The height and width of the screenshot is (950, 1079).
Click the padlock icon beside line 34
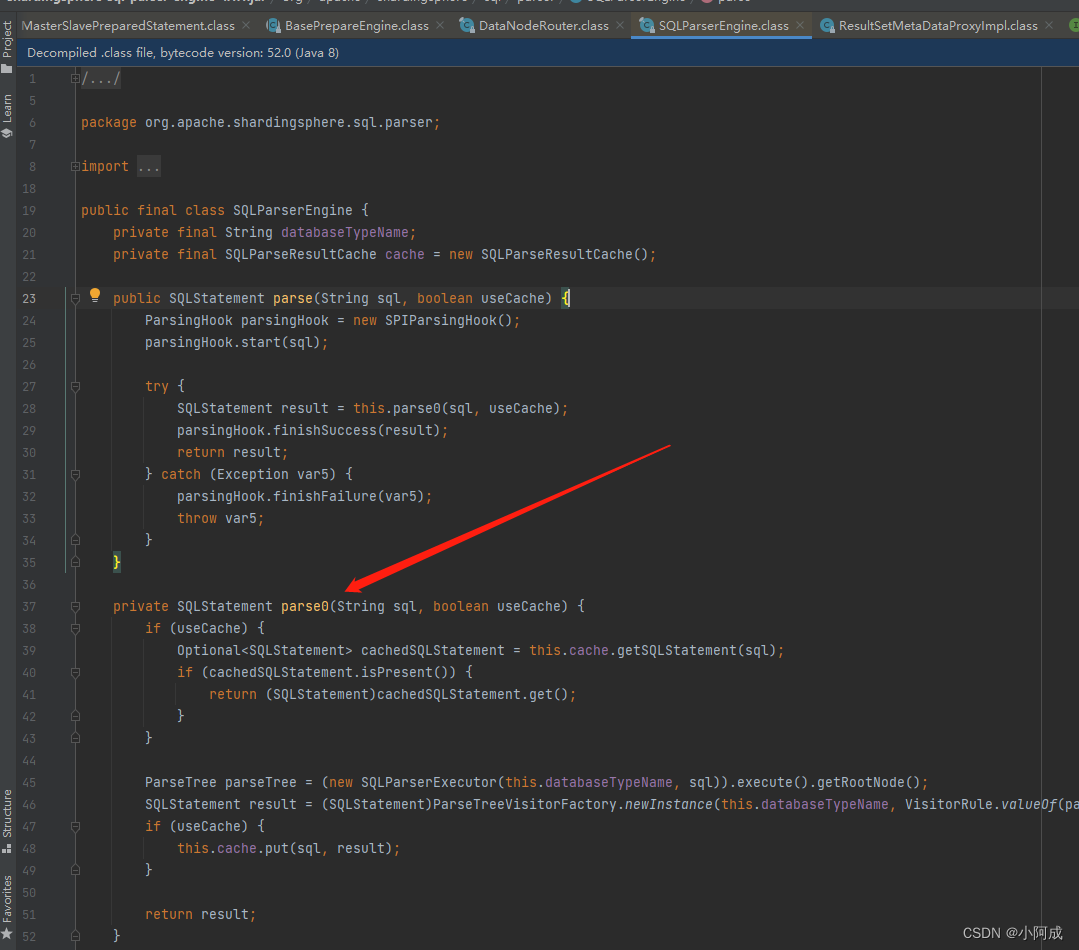(75, 539)
